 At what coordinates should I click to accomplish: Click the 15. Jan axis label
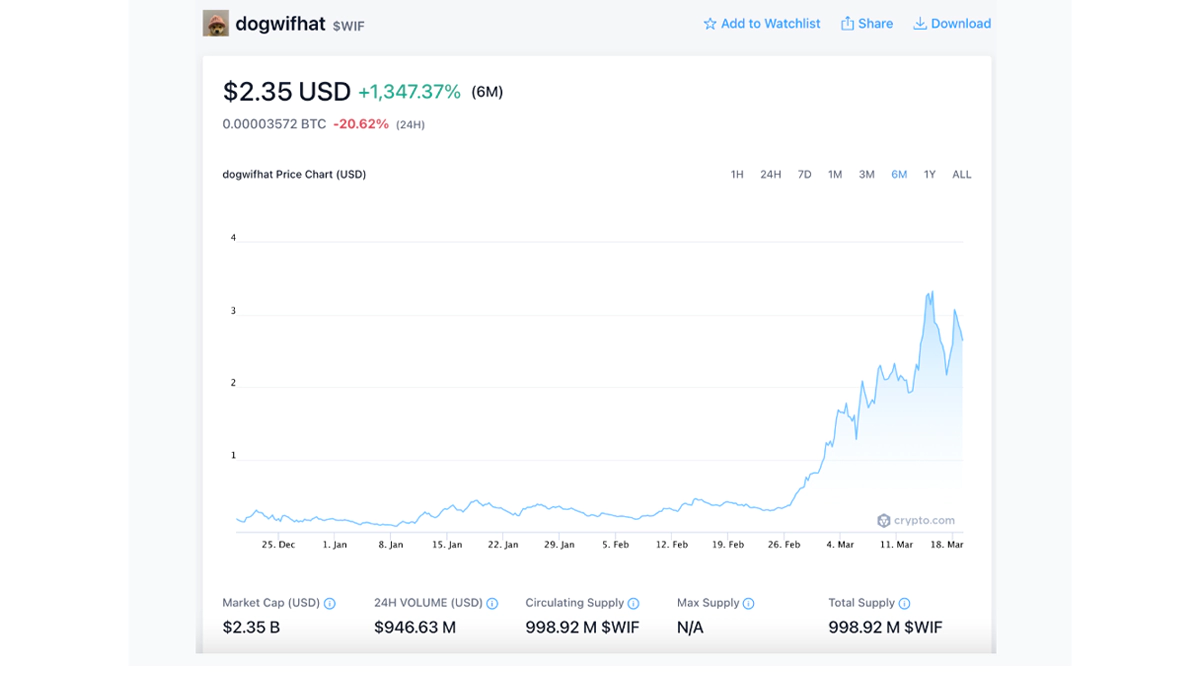tap(447, 545)
